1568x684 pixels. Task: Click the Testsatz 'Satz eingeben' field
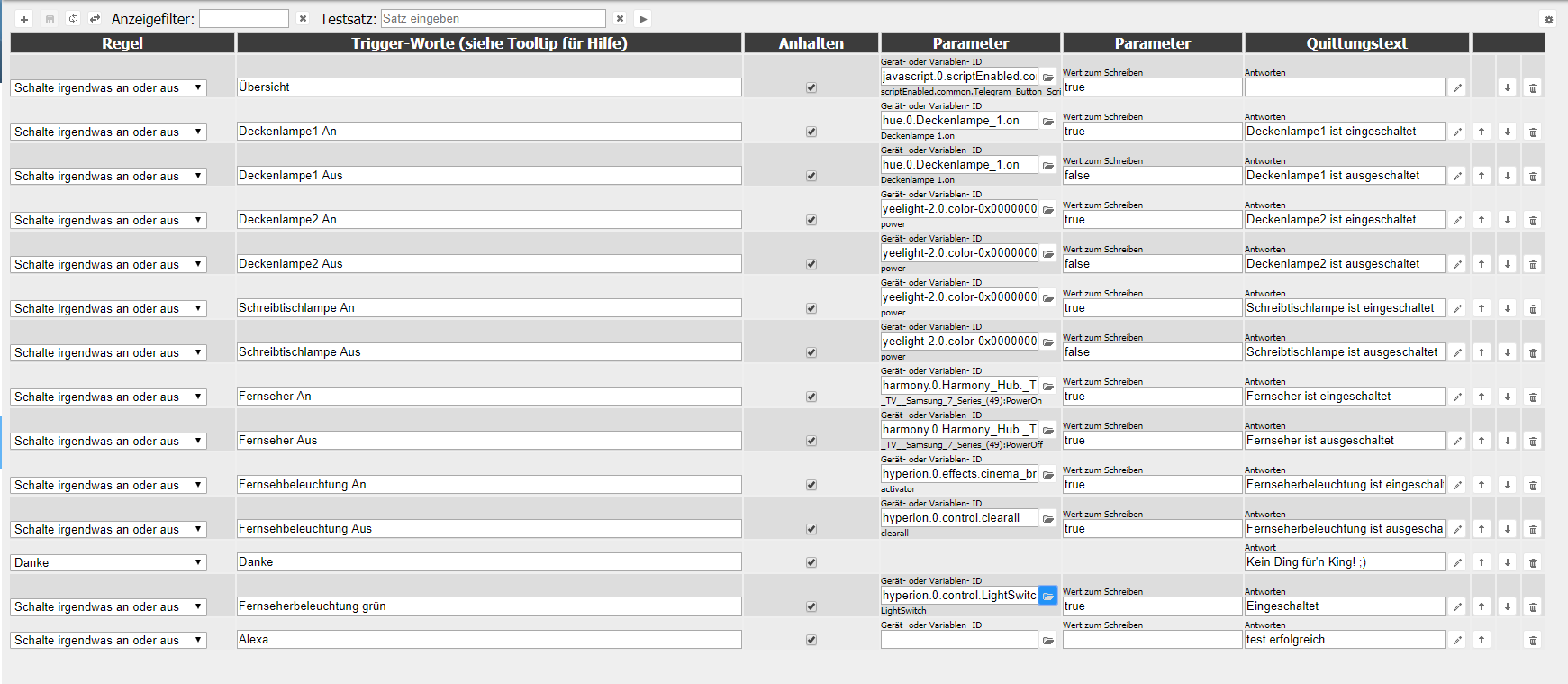[x=494, y=18]
